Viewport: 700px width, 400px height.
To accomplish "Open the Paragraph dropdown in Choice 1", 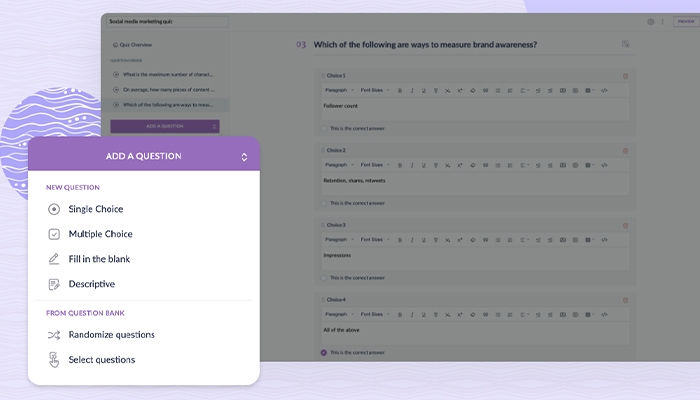I will (338, 90).
